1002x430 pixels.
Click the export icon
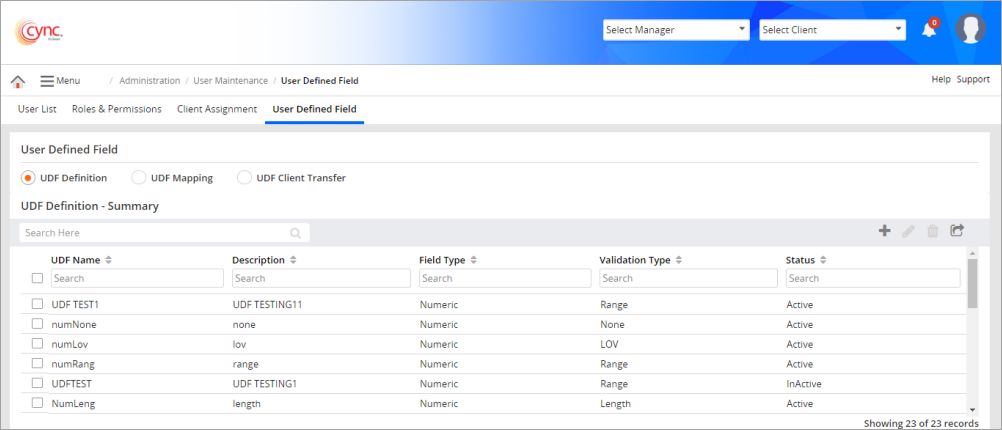(x=957, y=231)
